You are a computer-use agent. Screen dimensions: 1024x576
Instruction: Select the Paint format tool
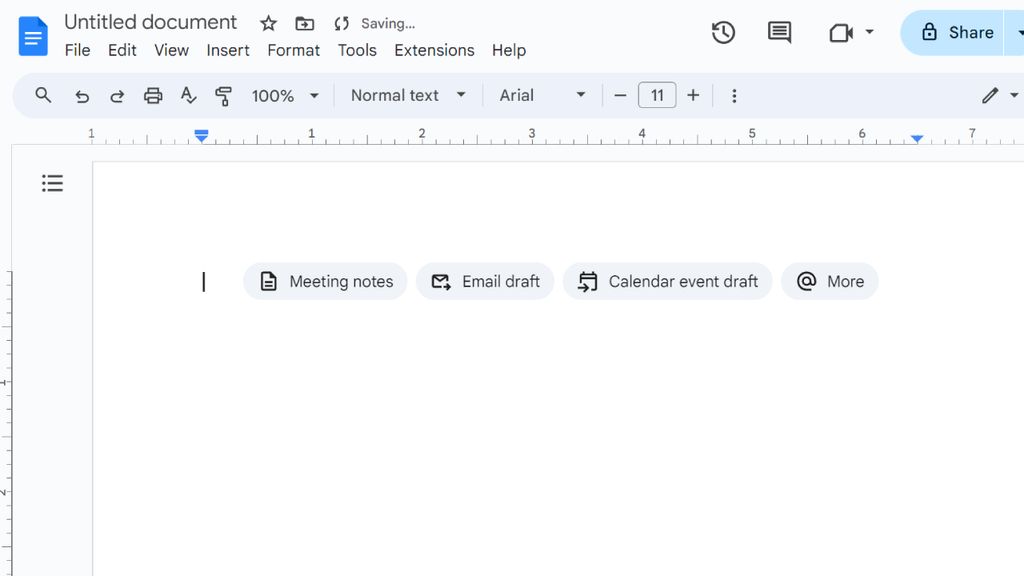[223, 95]
